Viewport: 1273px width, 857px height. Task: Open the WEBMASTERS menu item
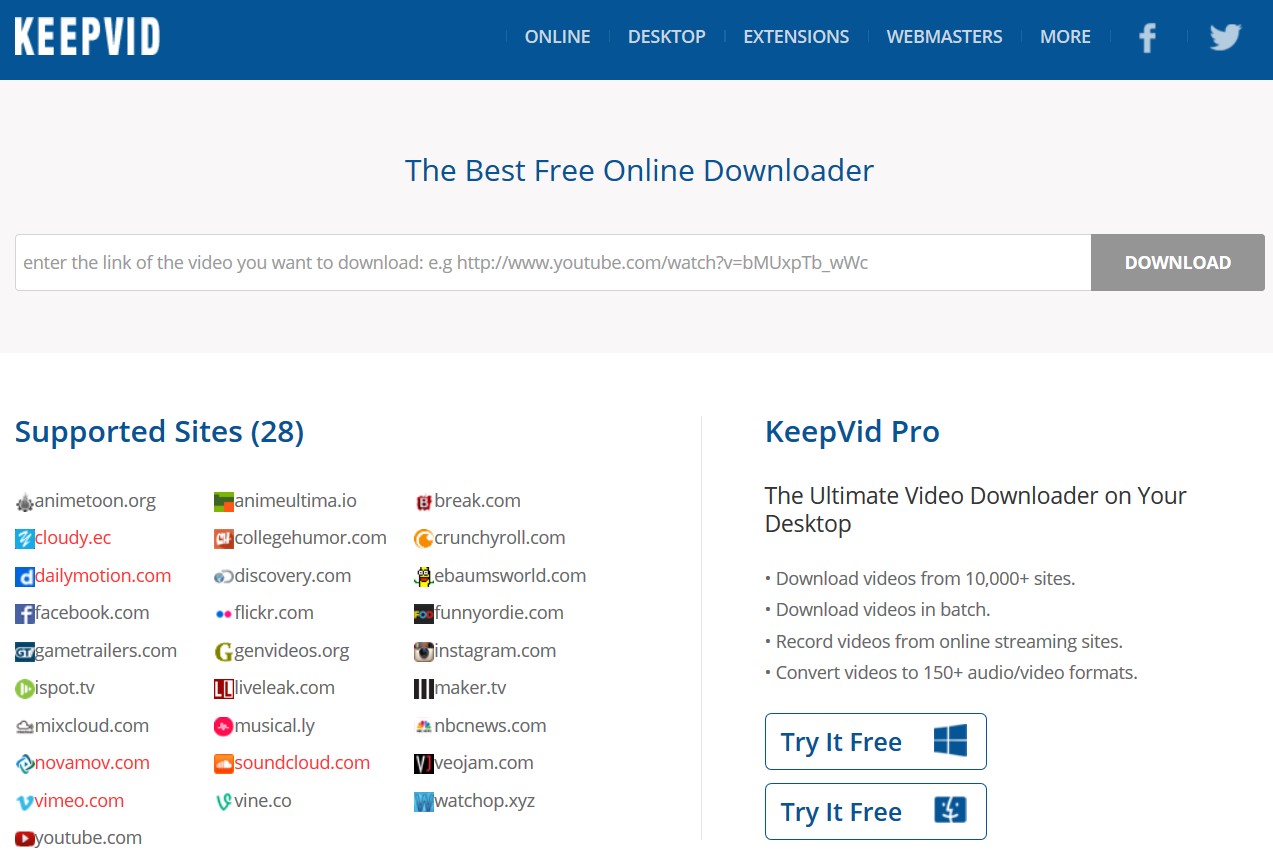point(945,37)
